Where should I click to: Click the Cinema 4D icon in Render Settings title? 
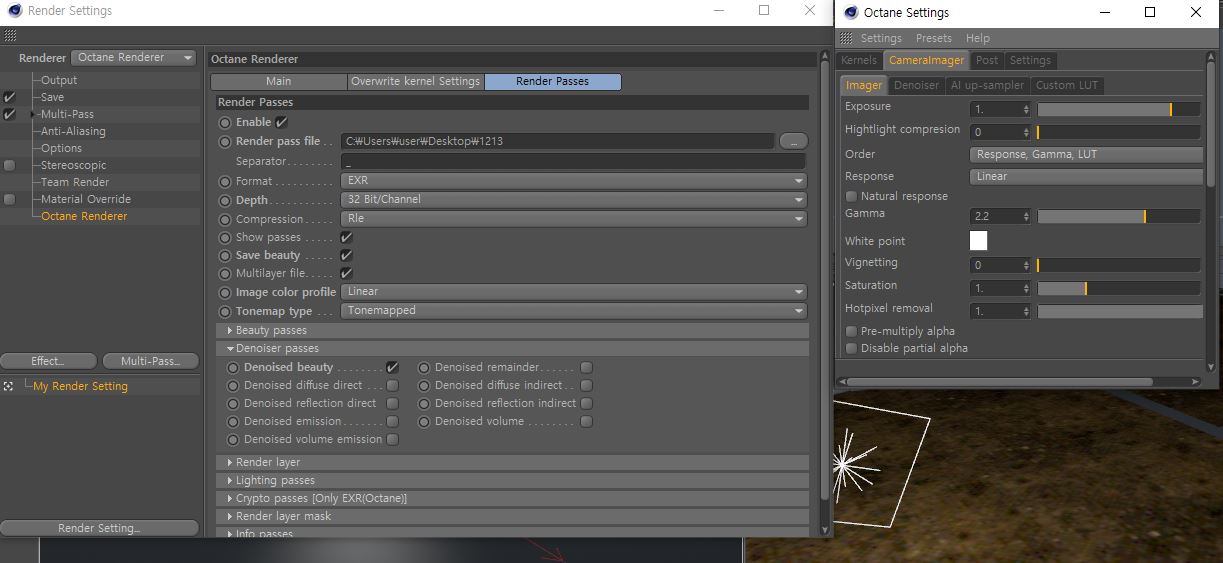14,11
